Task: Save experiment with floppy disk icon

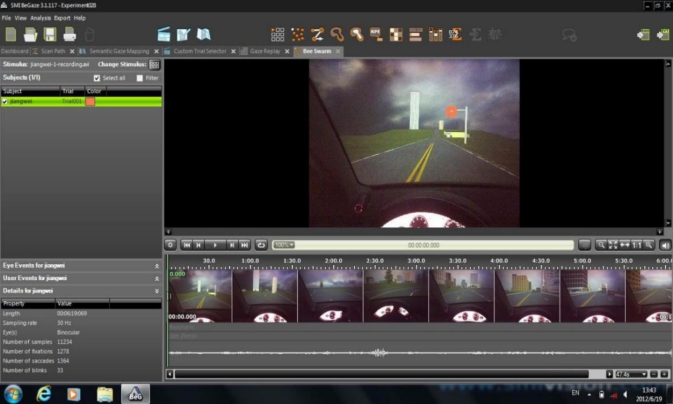Action: click(50, 34)
